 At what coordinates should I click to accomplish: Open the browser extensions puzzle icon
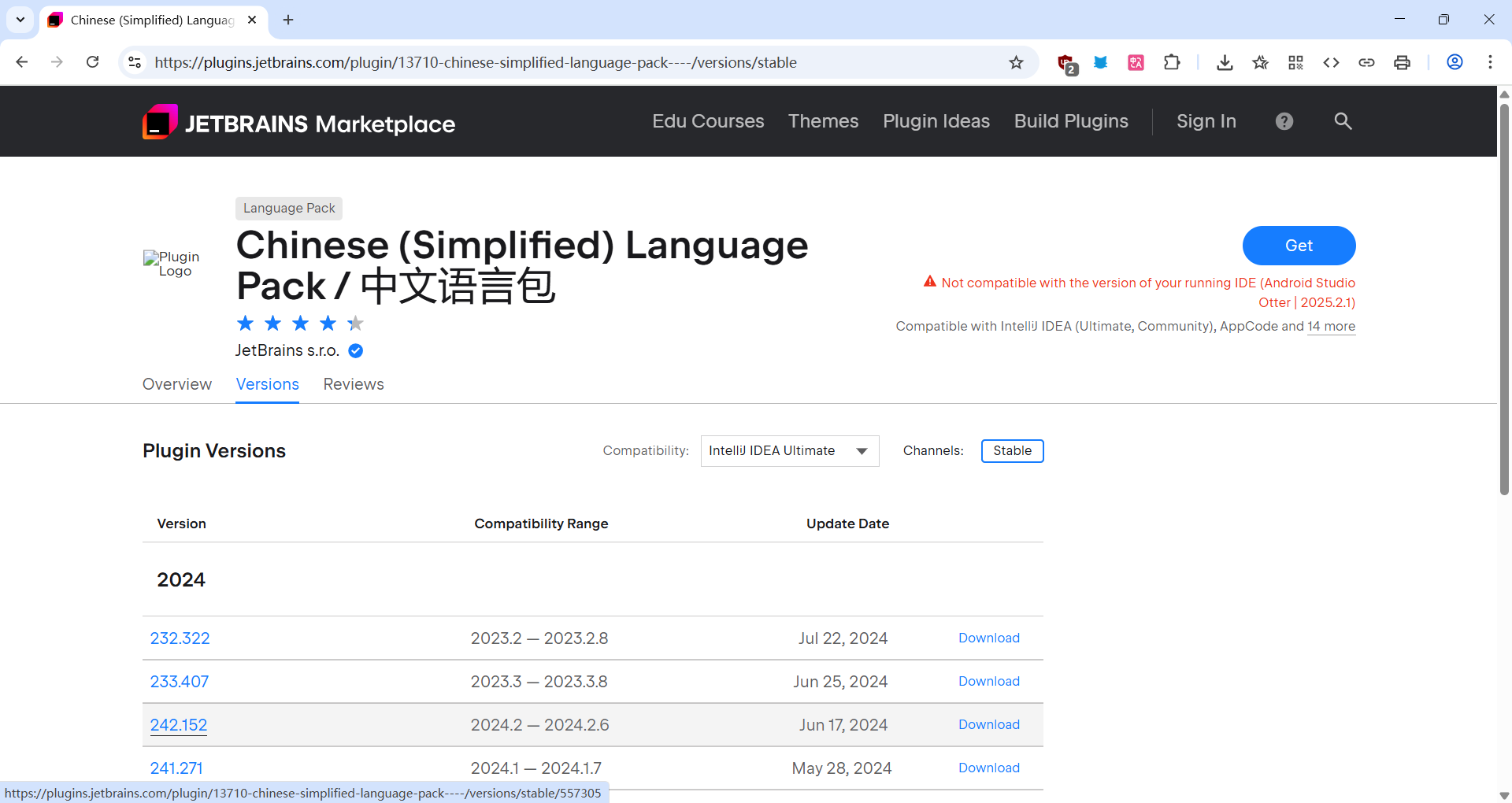[x=1172, y=62]
